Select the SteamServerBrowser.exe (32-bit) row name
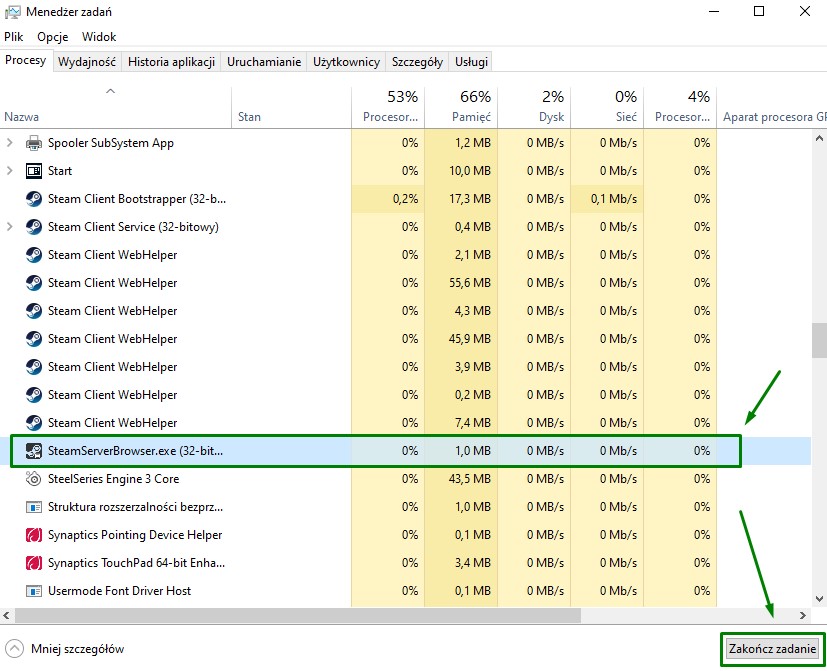 [x=135, y=450]
